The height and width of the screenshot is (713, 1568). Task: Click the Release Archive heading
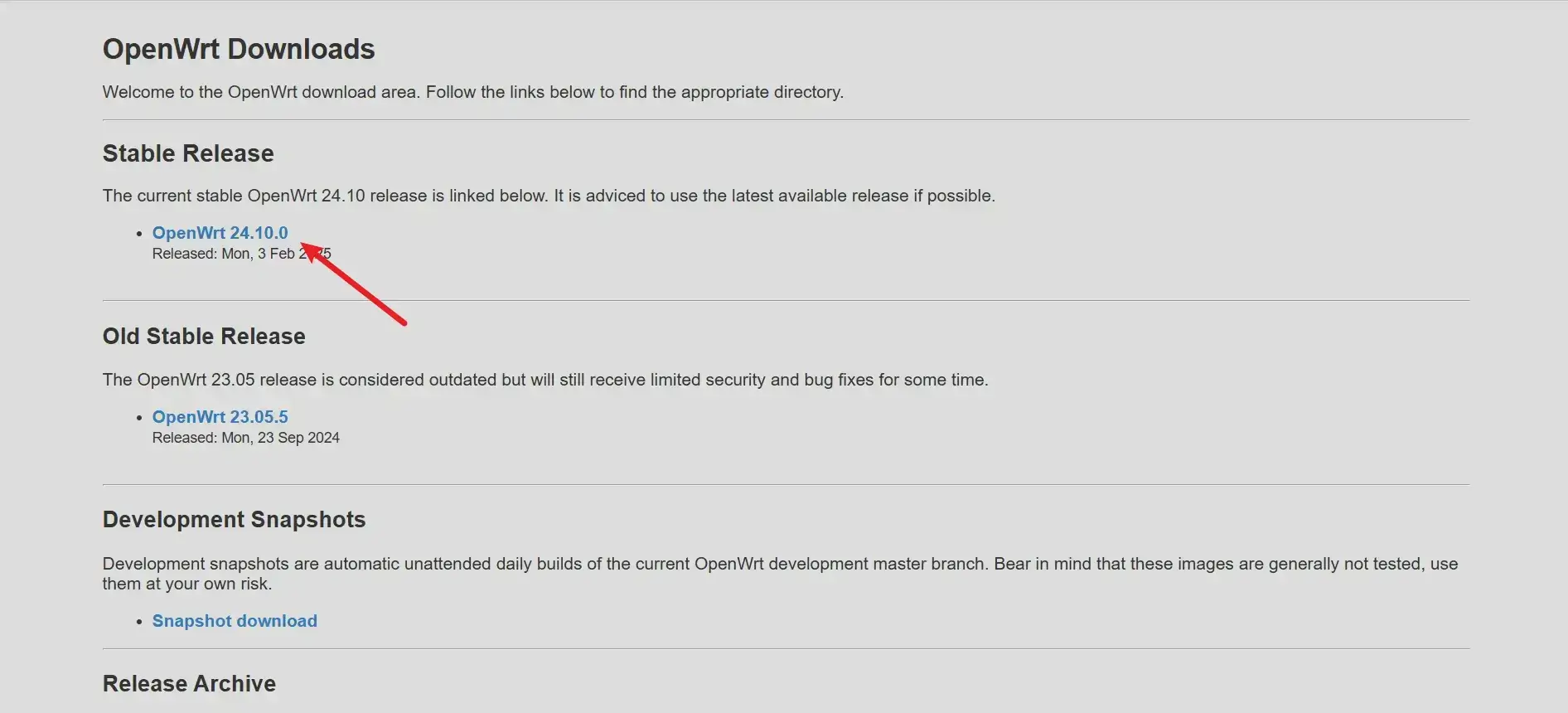(189, 684)
